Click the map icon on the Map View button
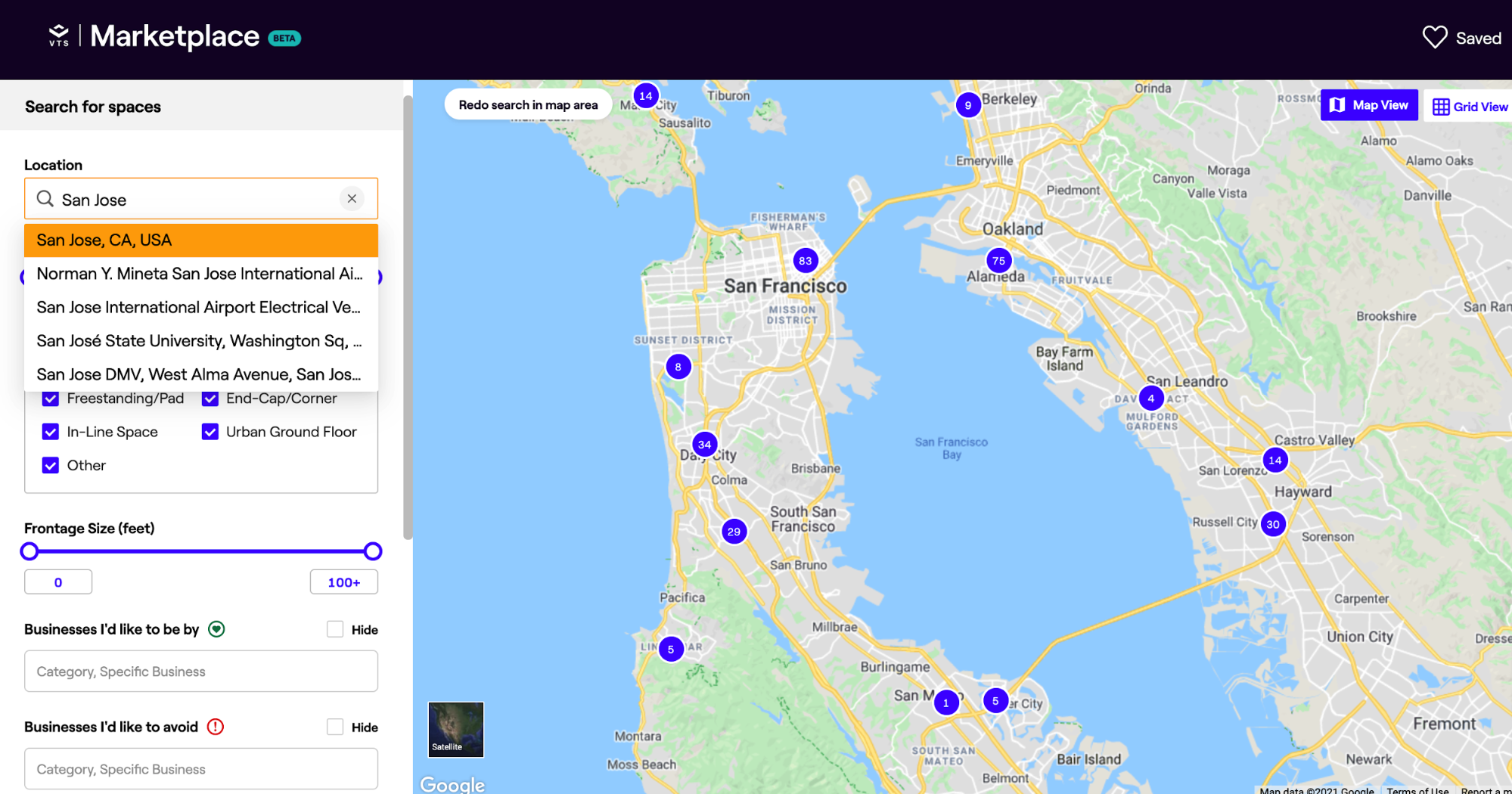Screen dimensions: 1512x794 1337,105
